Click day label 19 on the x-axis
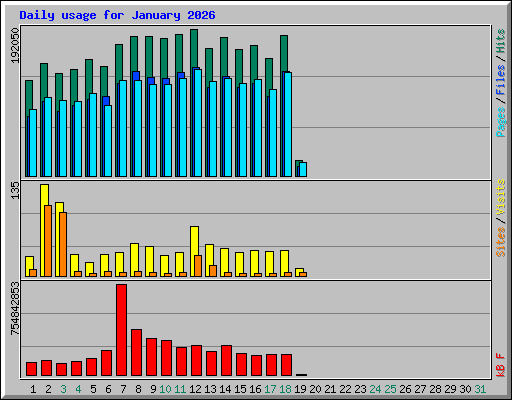 pos(300,389)
